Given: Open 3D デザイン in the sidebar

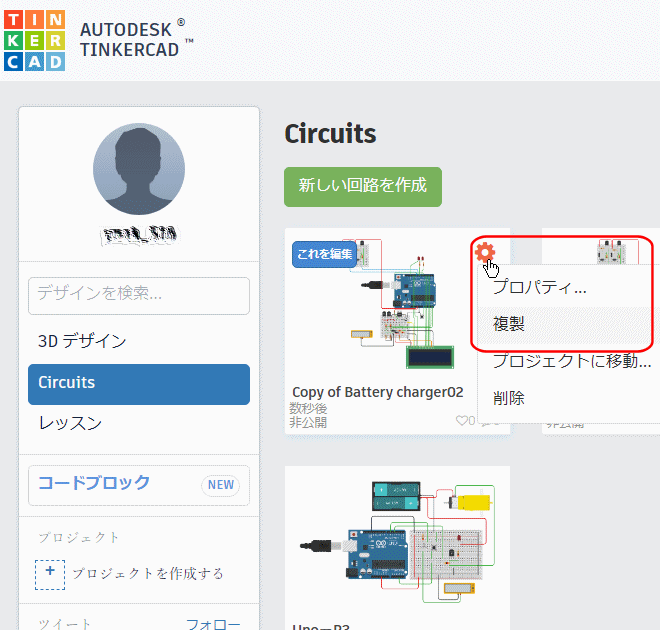Looking at the screenshot, I should (x=82, y=341).
